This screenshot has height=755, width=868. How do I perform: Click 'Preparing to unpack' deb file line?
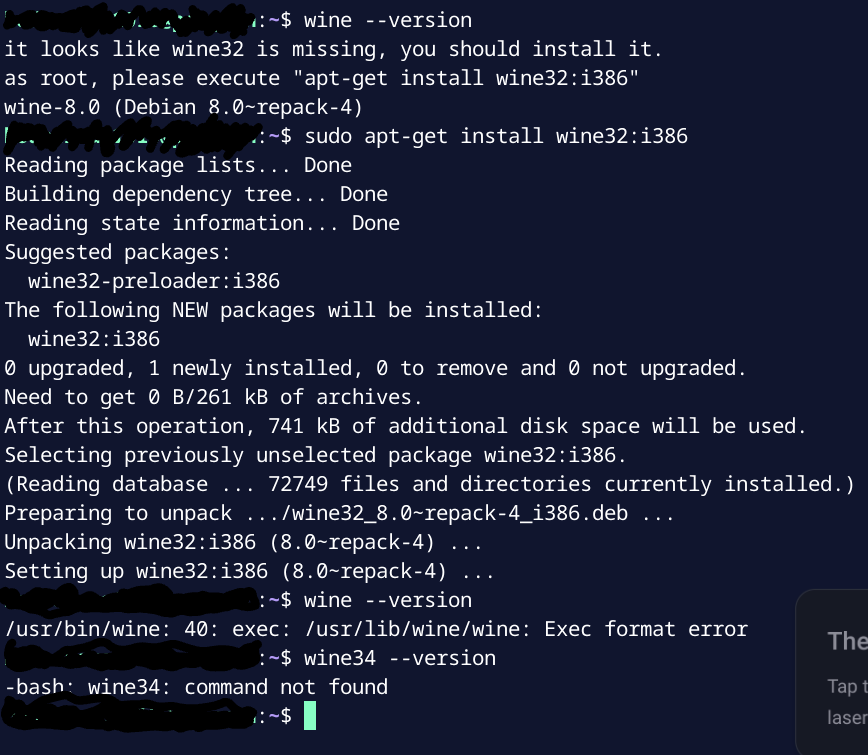tap(339, 514)
